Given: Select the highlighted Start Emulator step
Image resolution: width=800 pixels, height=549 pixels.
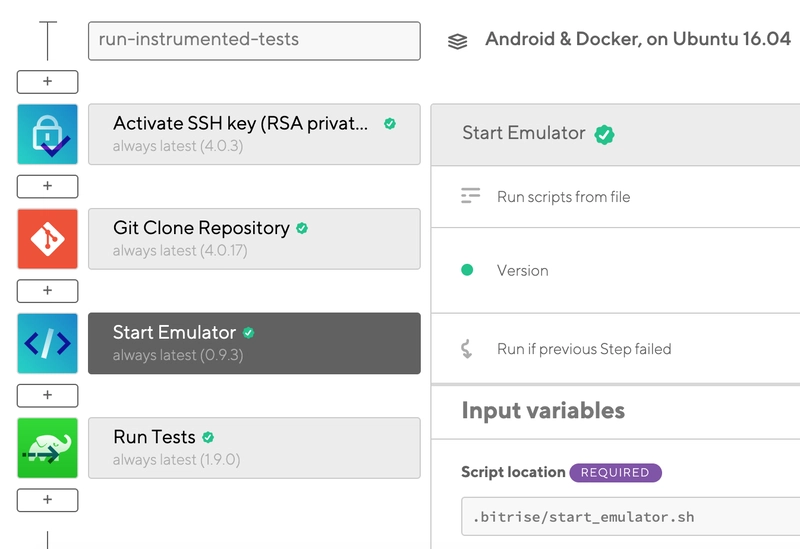Looking at the screenshot, I should 254,343.
